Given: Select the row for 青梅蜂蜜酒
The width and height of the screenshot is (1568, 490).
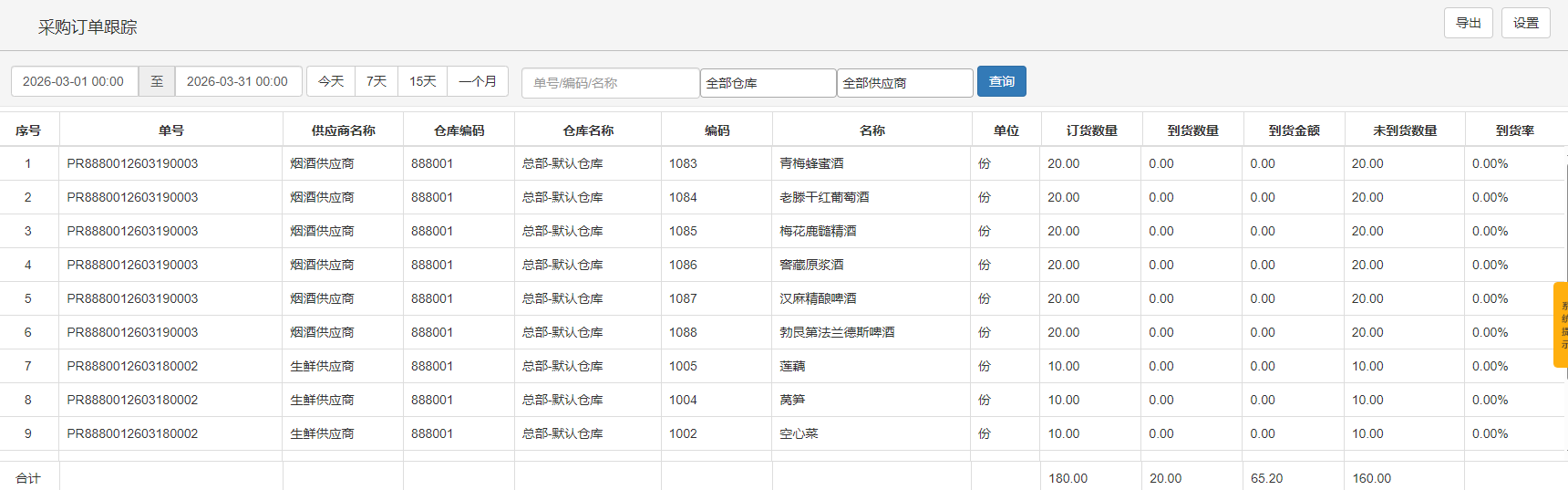Looking at the screenshot, I should click(x=811, y=163).
